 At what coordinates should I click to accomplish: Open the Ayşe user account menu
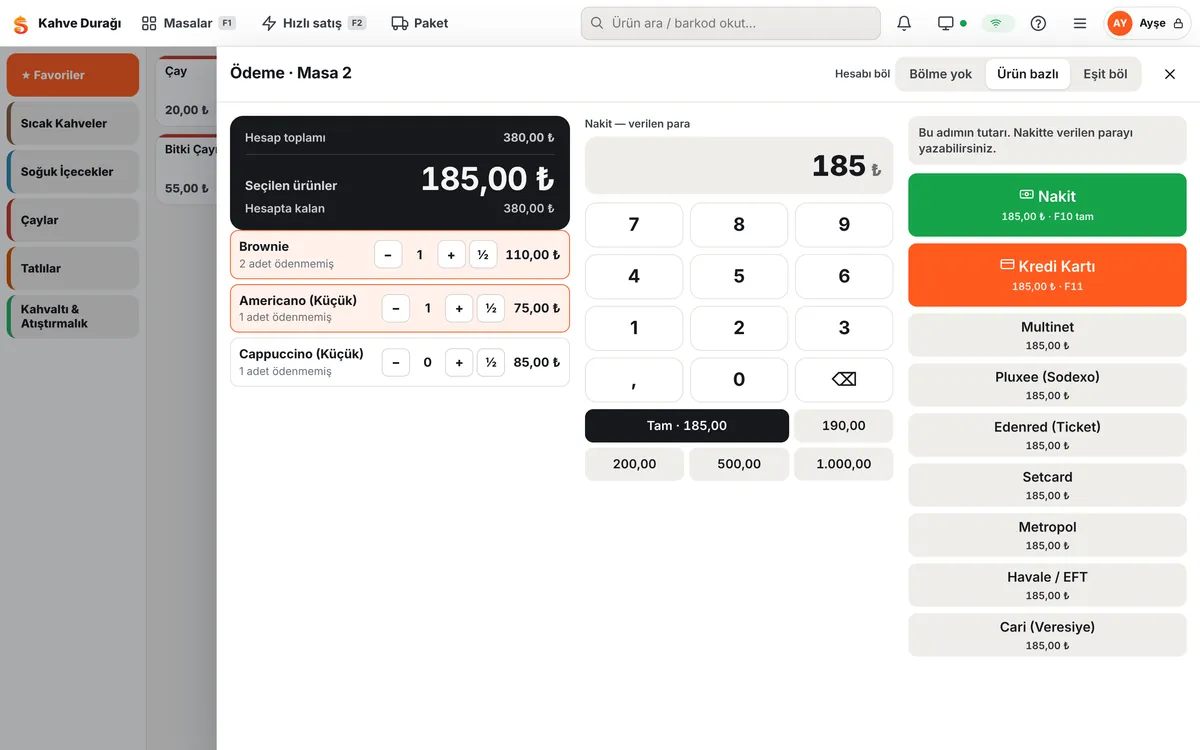1146,23
